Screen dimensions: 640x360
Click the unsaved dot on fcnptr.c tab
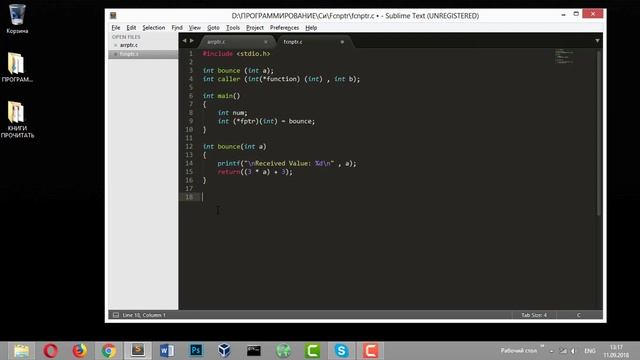tap(342, 42)
